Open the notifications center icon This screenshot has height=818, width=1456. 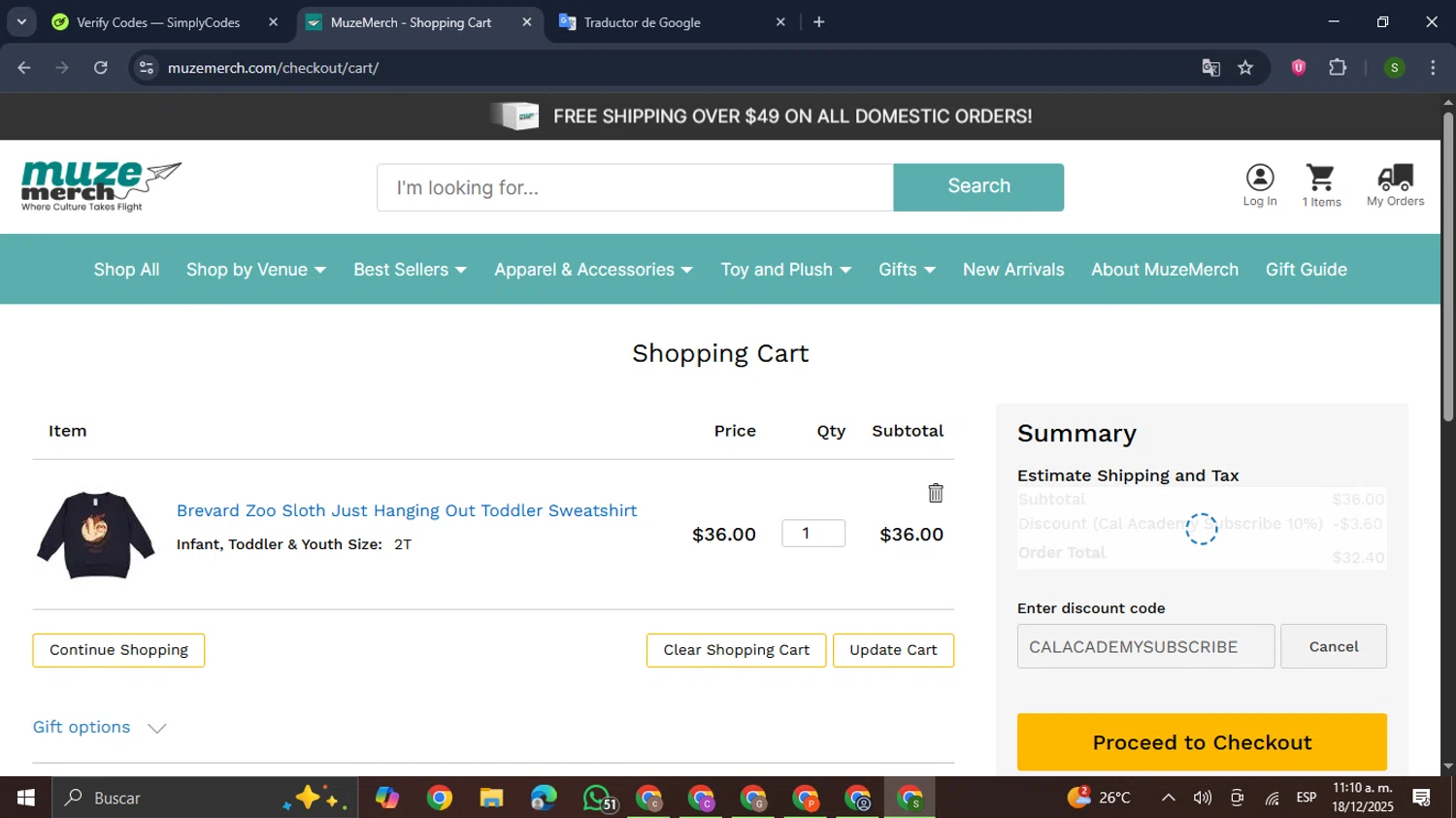pyautogui.click(x=1421, y=798)
